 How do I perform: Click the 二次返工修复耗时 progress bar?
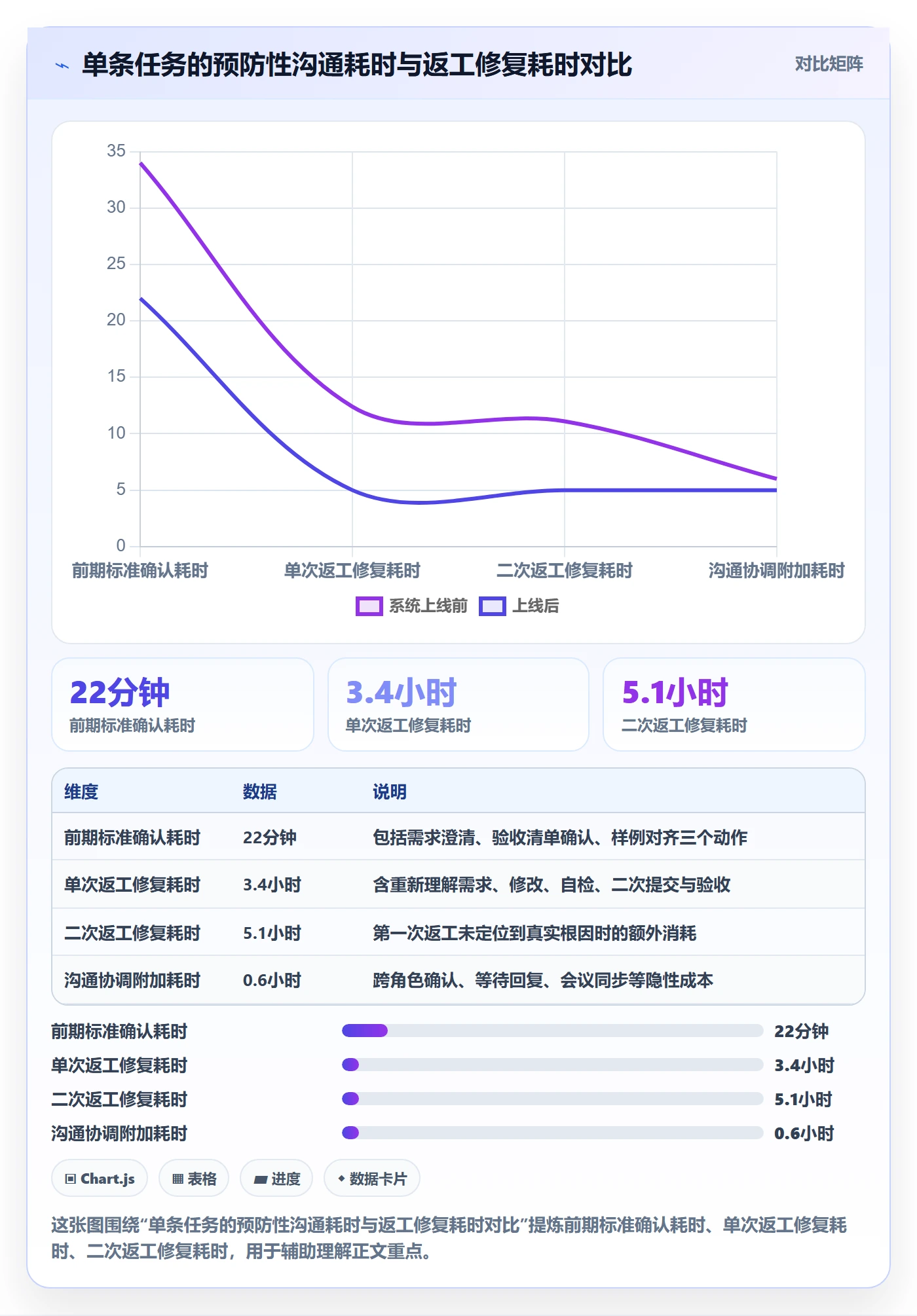coord(552,1099)
